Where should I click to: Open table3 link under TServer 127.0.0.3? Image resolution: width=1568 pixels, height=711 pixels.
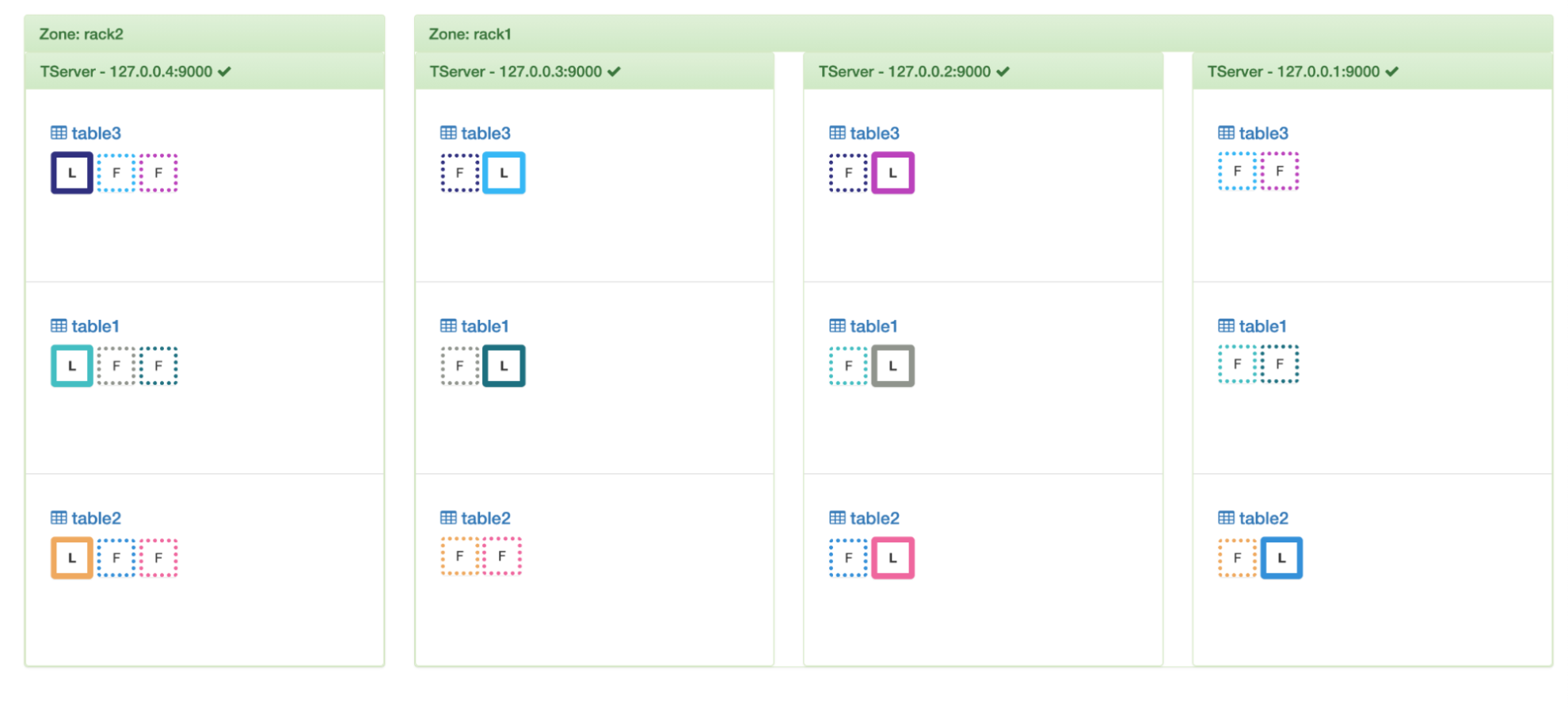485,133
